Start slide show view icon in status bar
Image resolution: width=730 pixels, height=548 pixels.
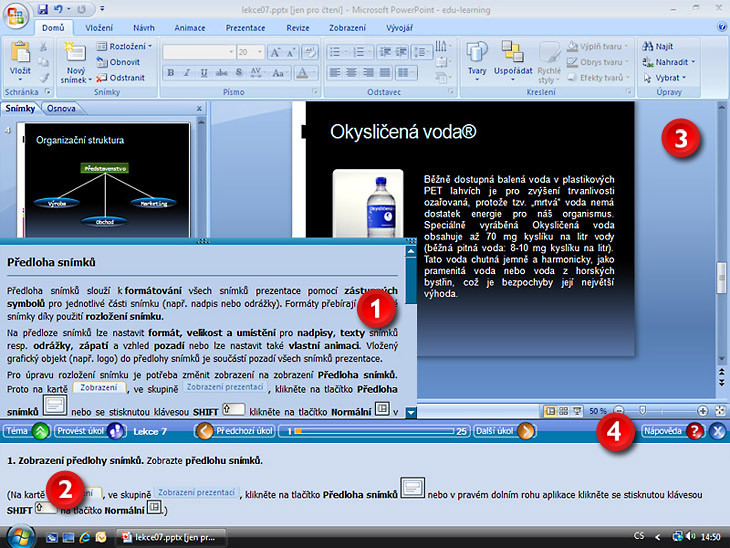tap(577, 411)
